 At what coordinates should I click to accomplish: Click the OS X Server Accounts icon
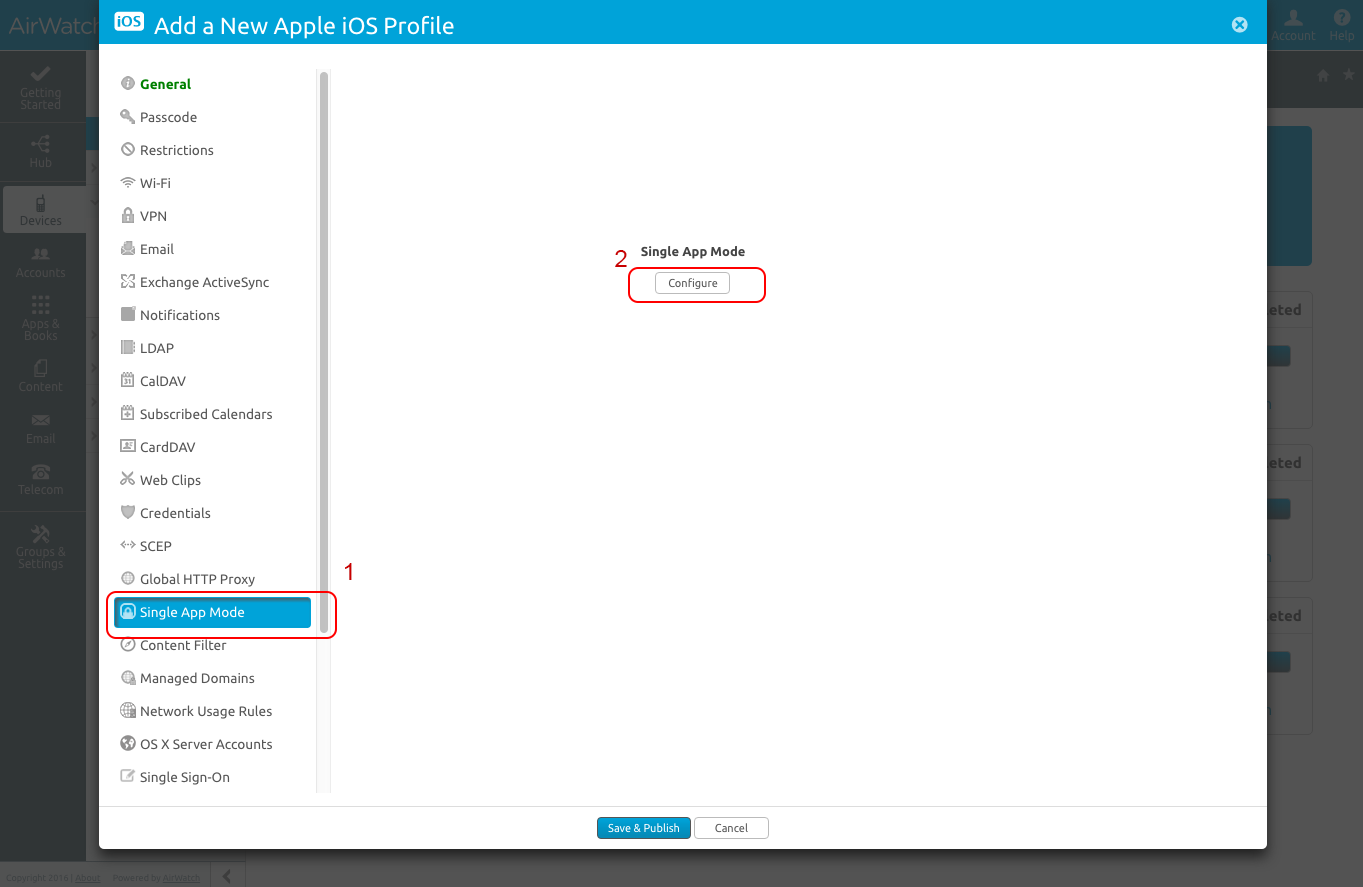127,744
